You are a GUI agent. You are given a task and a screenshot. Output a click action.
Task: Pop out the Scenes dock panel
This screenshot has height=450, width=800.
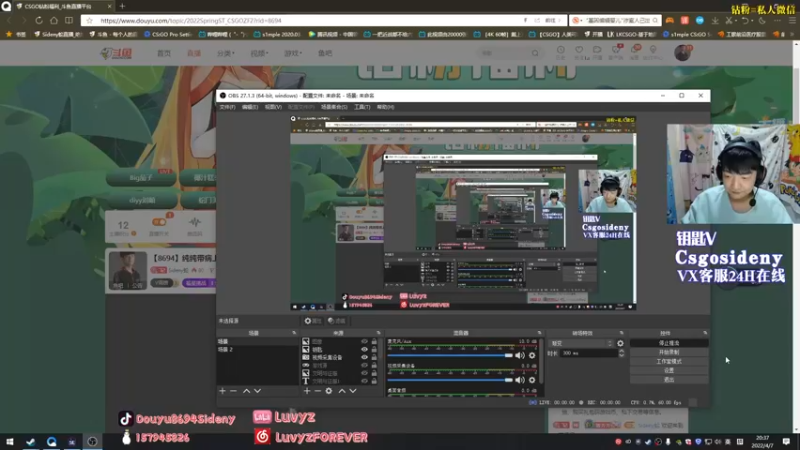(294, 333)
